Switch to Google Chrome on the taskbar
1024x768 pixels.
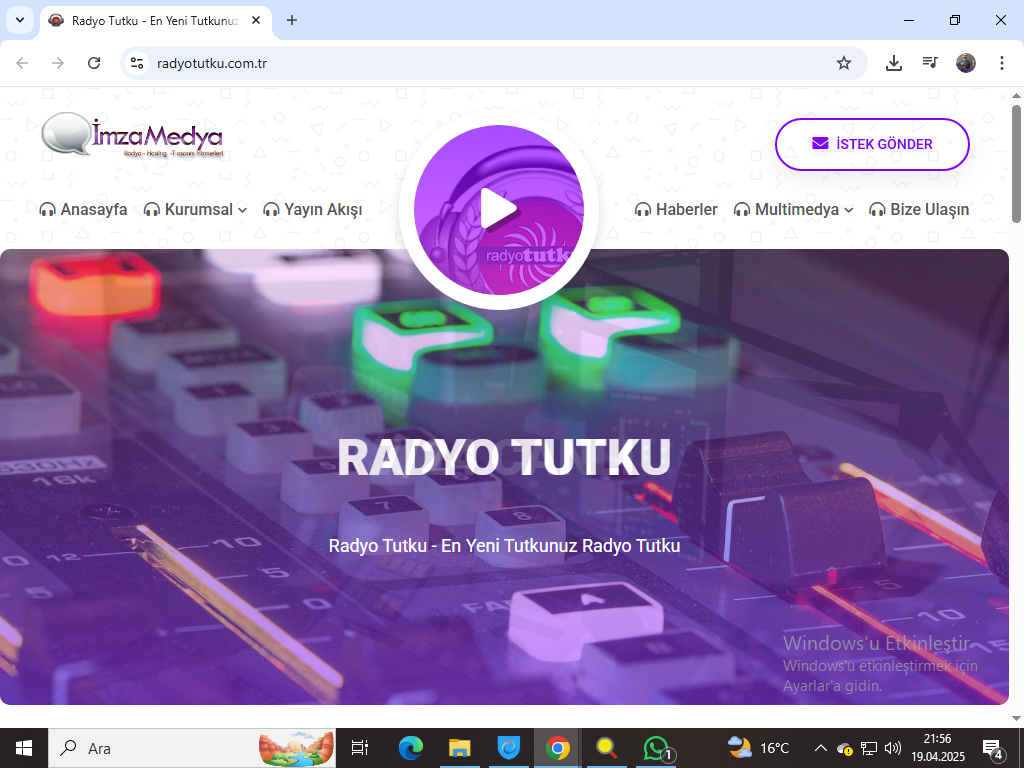(x=558, y=748)
